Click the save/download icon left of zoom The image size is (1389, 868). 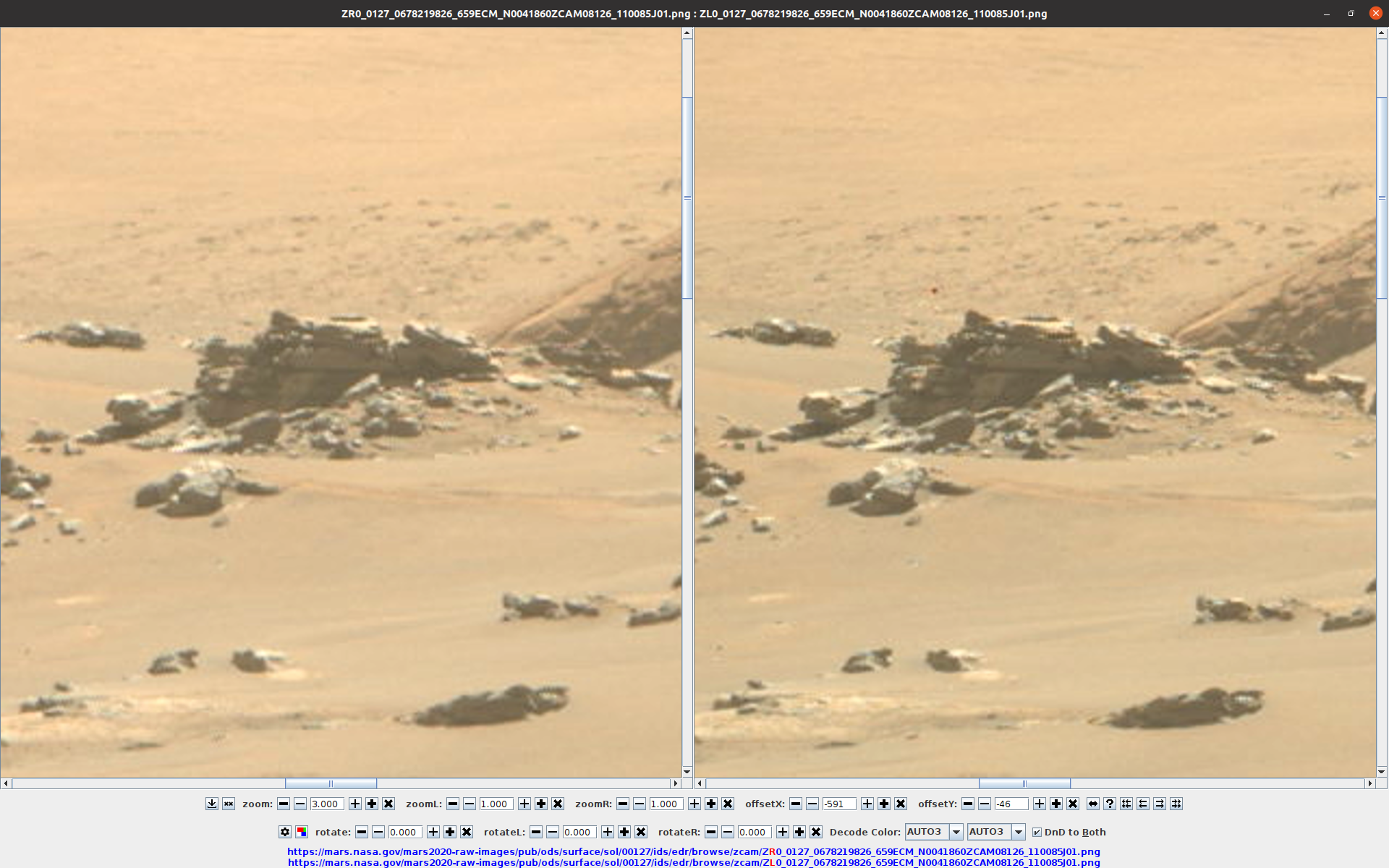pyautogui.click(x=211, y=804)
